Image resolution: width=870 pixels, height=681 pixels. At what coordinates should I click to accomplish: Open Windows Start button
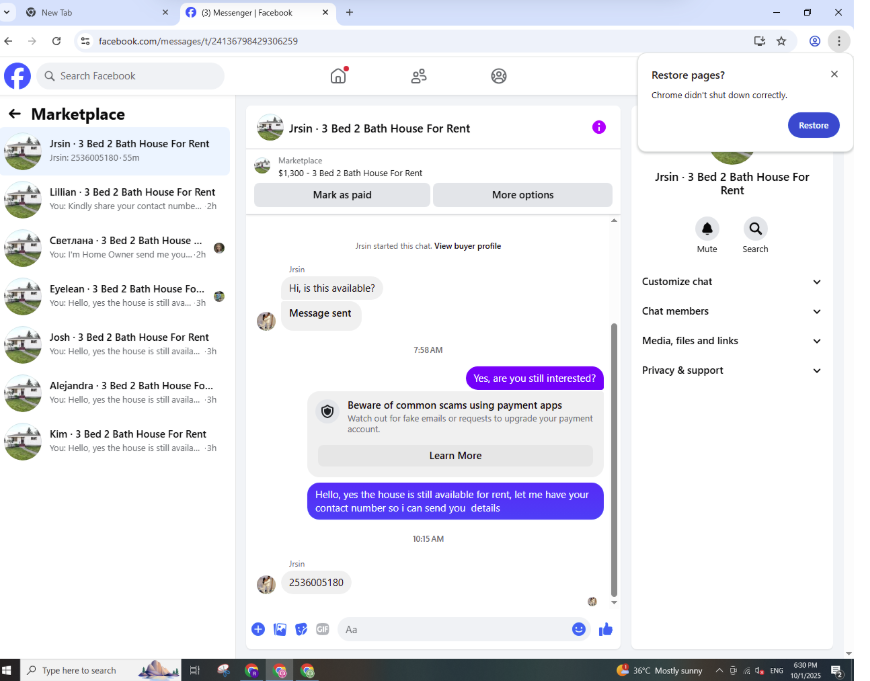pos(7,670)
